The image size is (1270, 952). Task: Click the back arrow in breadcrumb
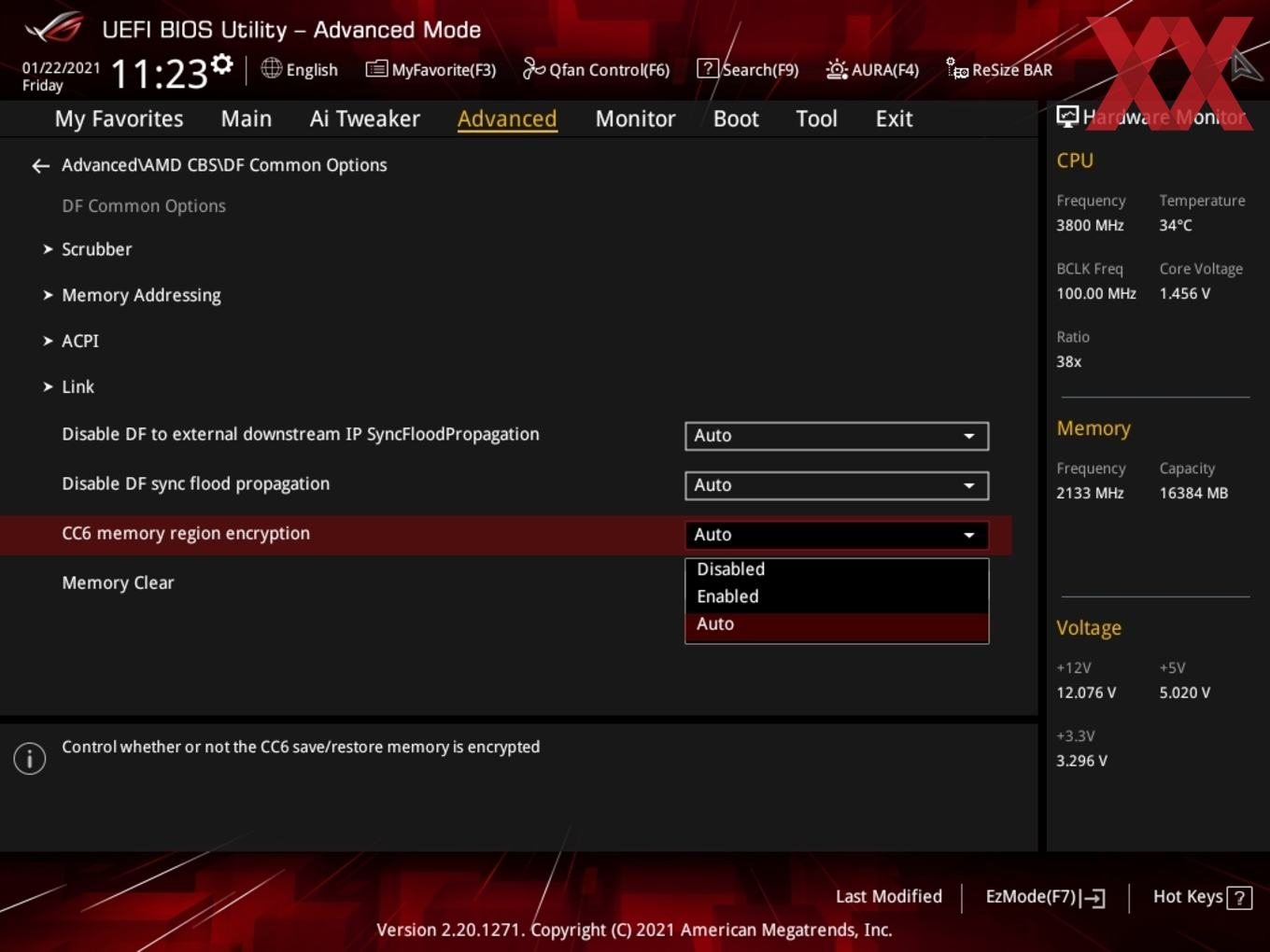click(40, 166)
